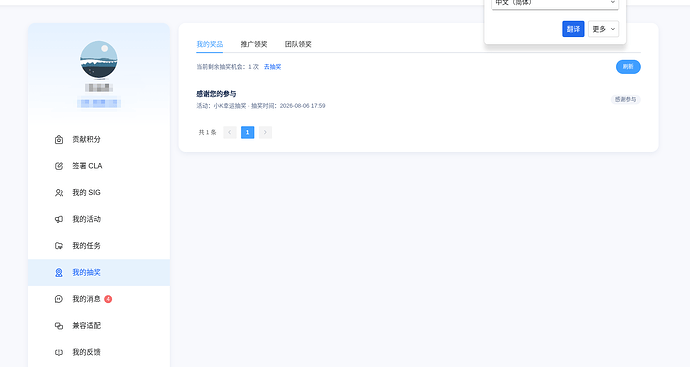The image size is (690, 367).
Task: Click the 我的 SIG people icon
Action: point(59,193)
